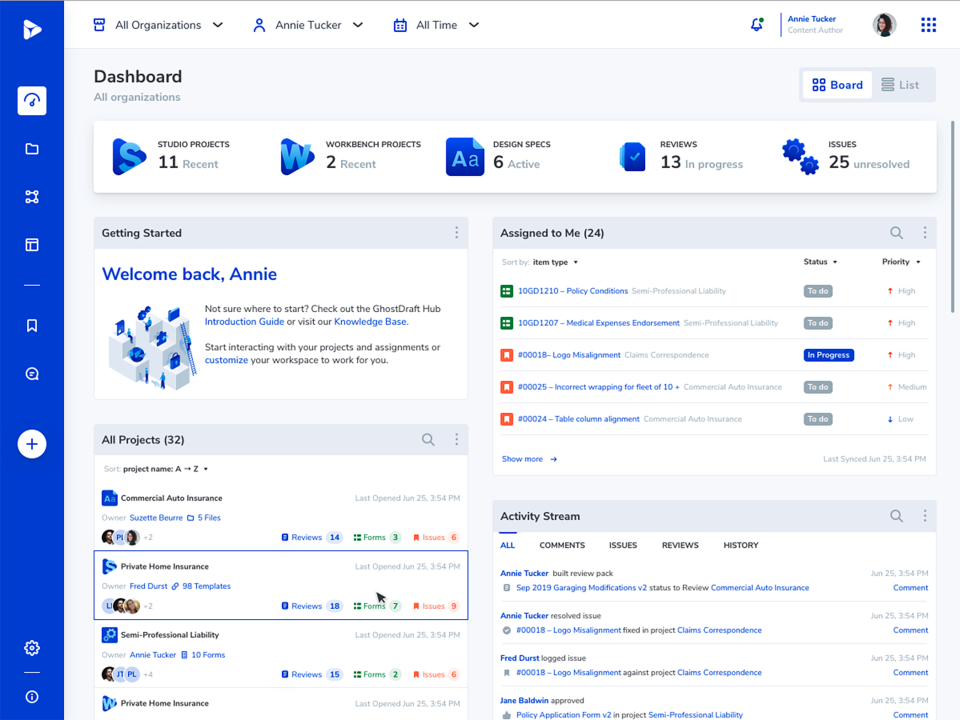The height and width of the screenshot is (720, 960).
Task: Switch to List view
Action: click(x=898, y=84)
